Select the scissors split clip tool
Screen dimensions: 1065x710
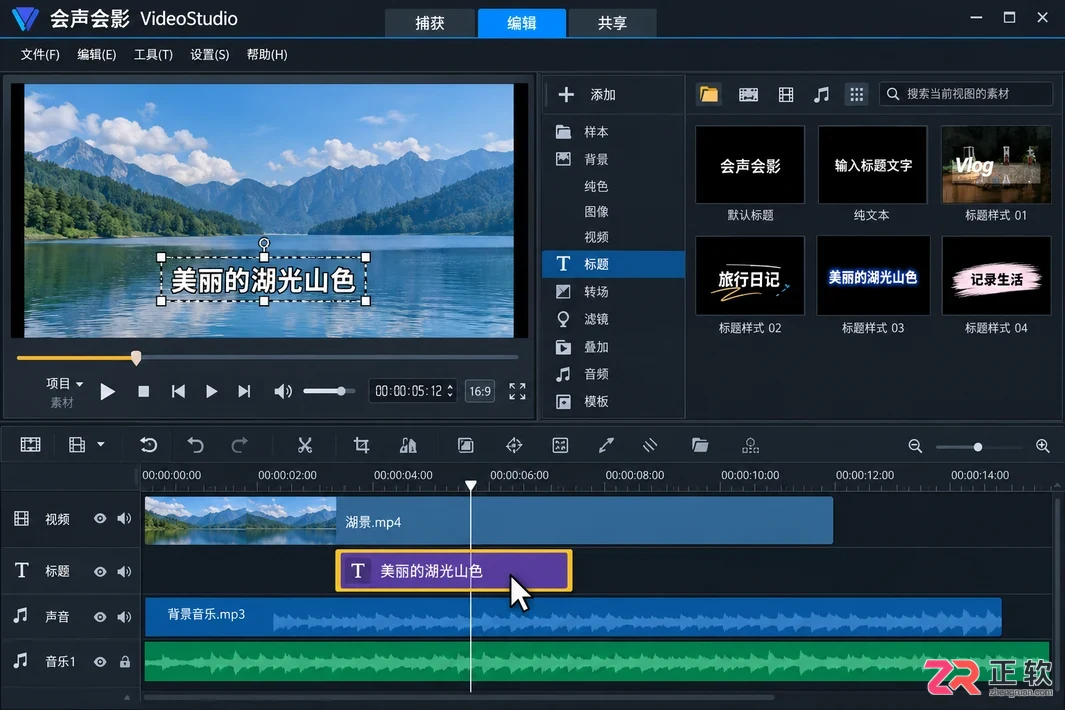(305, 445)
